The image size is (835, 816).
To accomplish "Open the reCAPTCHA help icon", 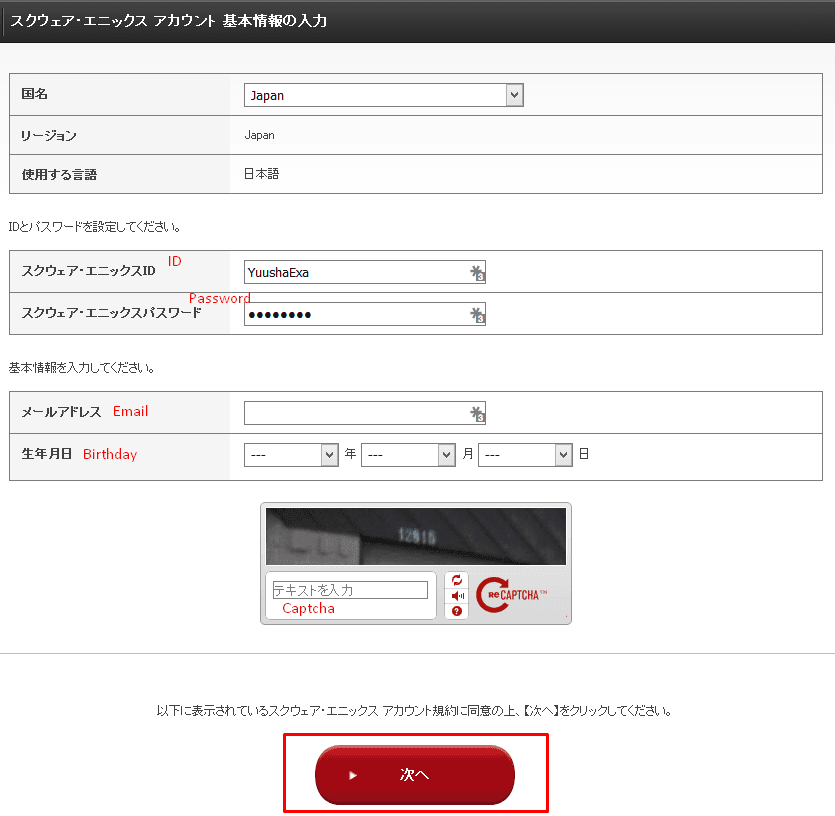I will click(457, 611).
